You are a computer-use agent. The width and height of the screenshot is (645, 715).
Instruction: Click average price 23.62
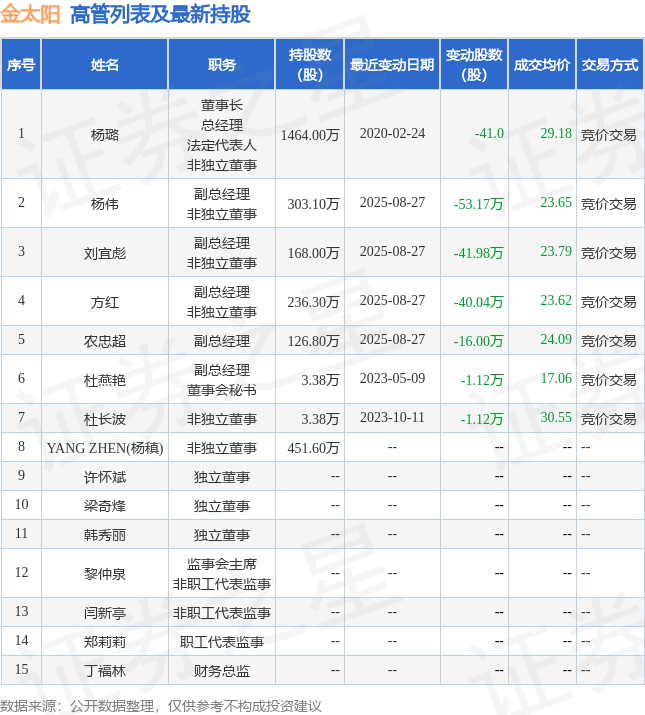click(556, 300)
